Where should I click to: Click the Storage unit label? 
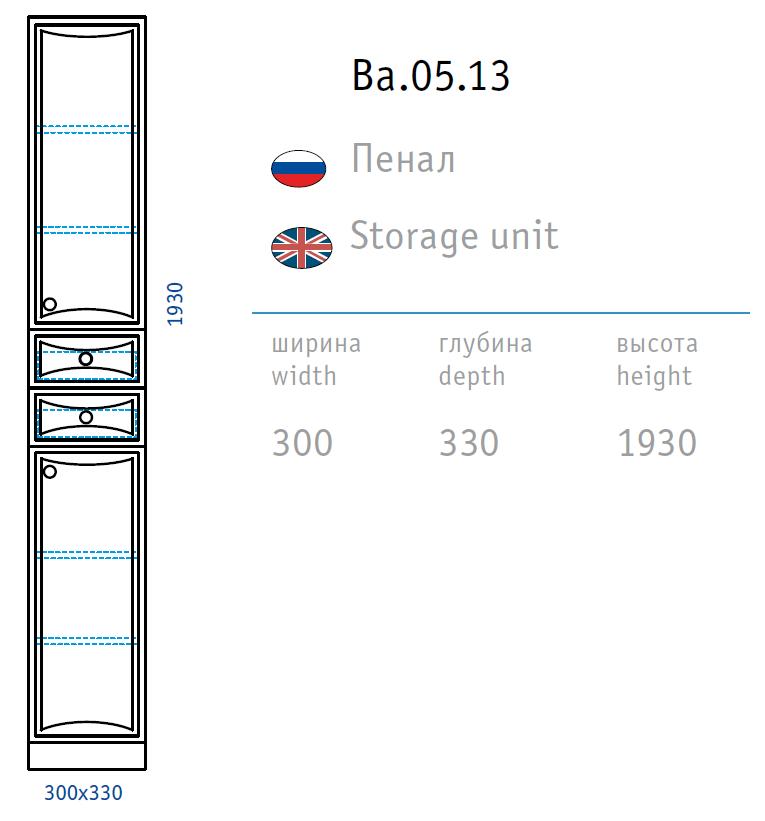[x=453, y=237]
